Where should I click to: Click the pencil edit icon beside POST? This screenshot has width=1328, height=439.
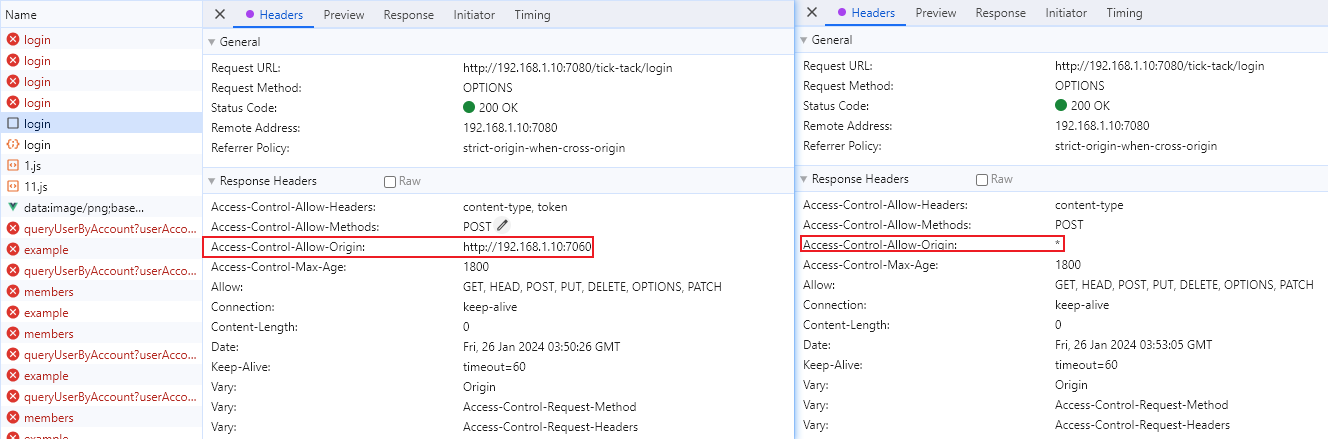pos(503,226)
